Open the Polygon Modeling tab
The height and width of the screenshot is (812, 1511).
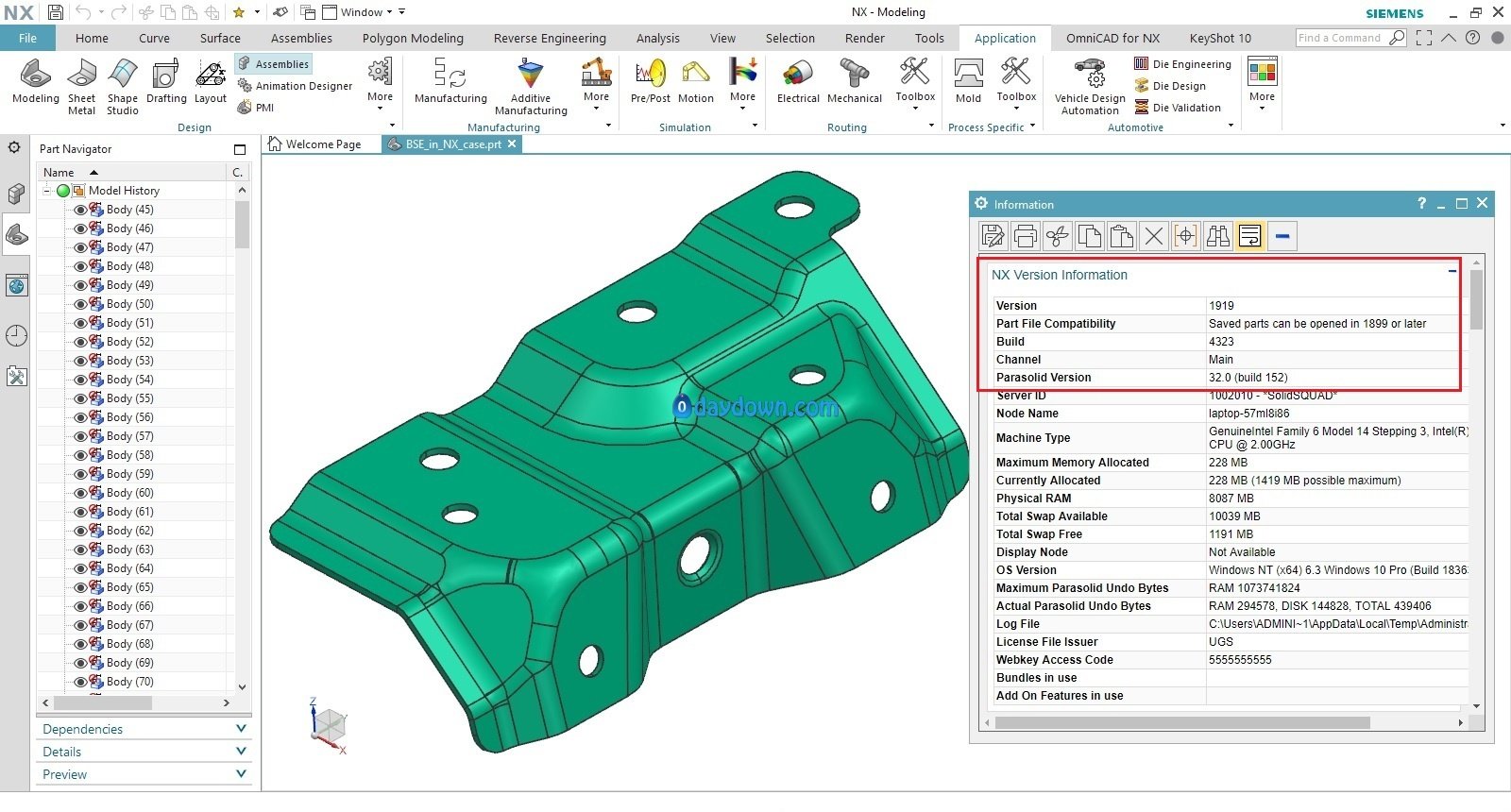click(x=413, y=38)
